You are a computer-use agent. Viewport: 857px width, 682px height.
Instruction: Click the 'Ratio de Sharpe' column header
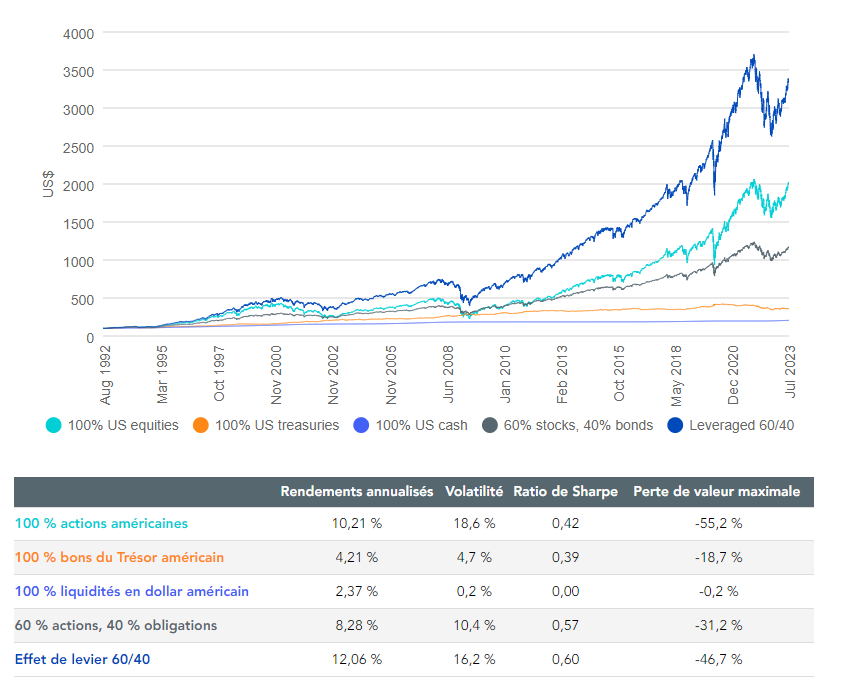coord(565,492)
